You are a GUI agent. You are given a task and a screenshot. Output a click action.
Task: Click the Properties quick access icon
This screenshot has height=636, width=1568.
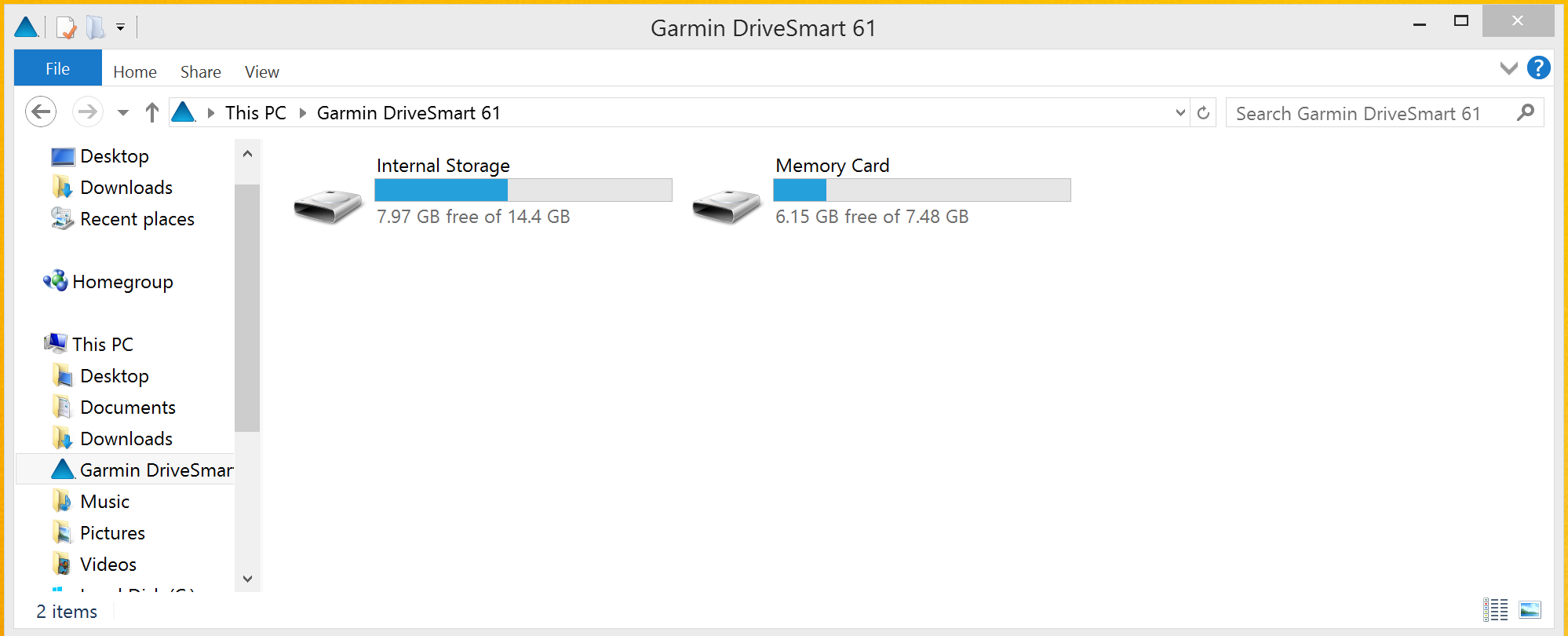coord(67,27)
